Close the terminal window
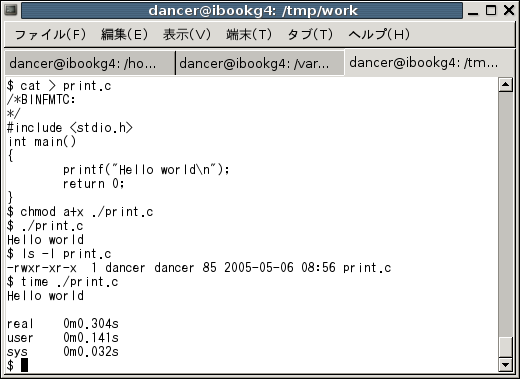Image resolution: width=520 pixels, height=379 pixels. pyautogui.click(x=509, y=10)
